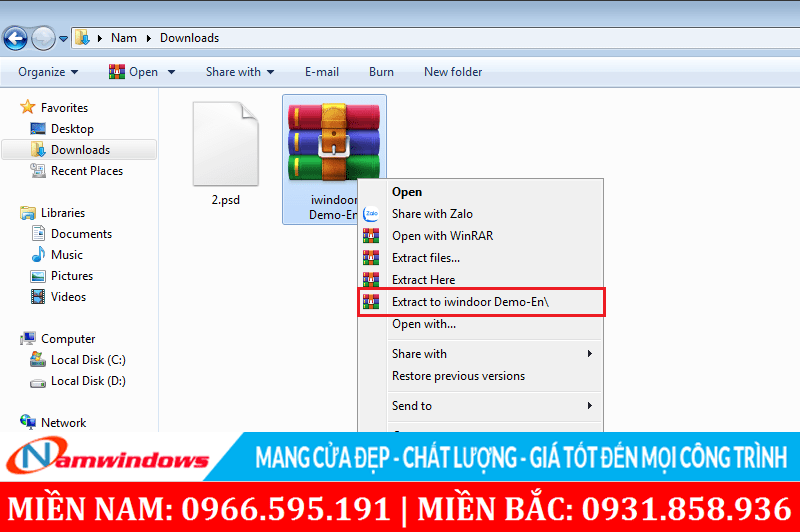Select Documents in Libraries
Screen dimensions: 800x532
pos(81,234)
